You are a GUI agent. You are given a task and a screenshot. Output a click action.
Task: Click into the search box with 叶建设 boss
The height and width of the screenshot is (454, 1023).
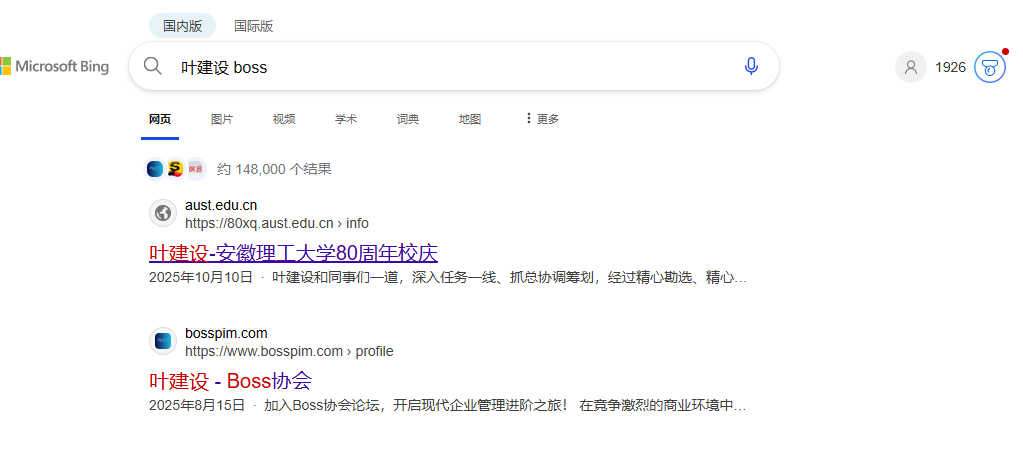tap(450, 67)
